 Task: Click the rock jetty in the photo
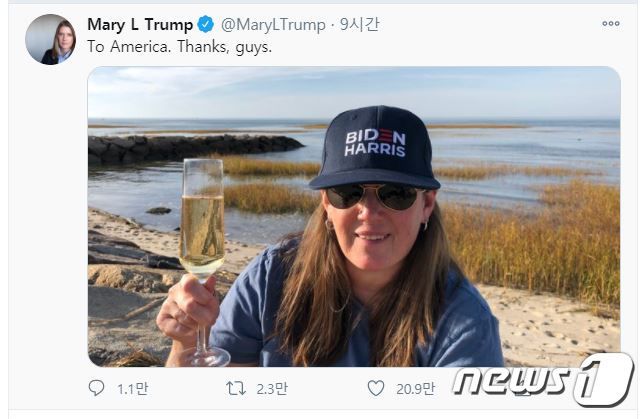point(190,148)
